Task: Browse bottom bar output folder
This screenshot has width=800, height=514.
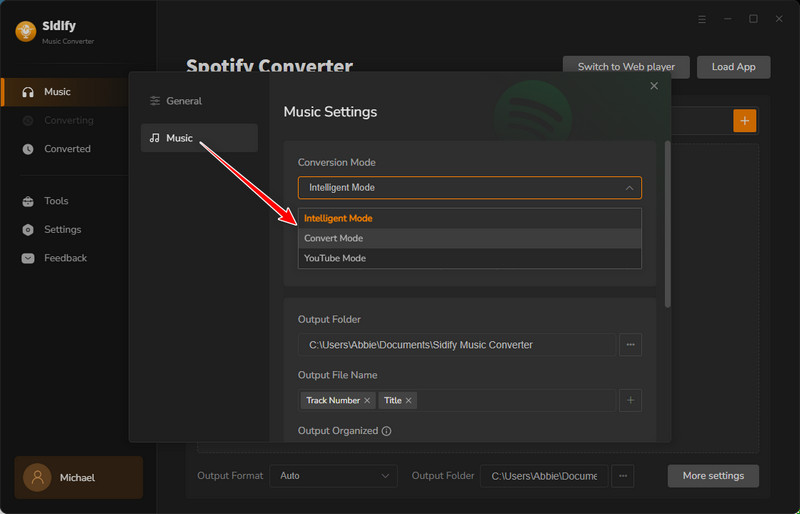Action: coord(623,476)
